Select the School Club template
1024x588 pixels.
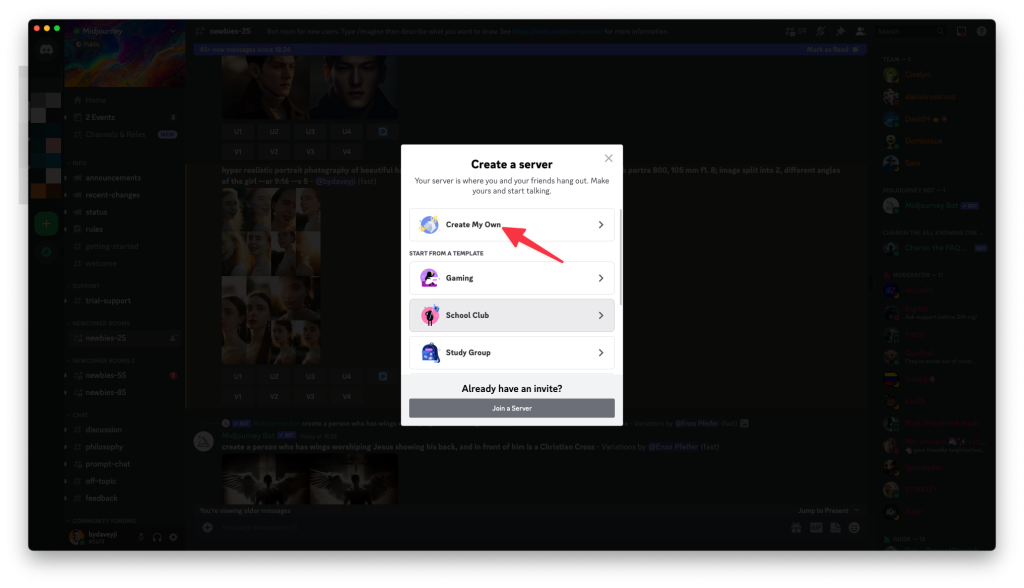pyautogui.click(x=511, y=316)
